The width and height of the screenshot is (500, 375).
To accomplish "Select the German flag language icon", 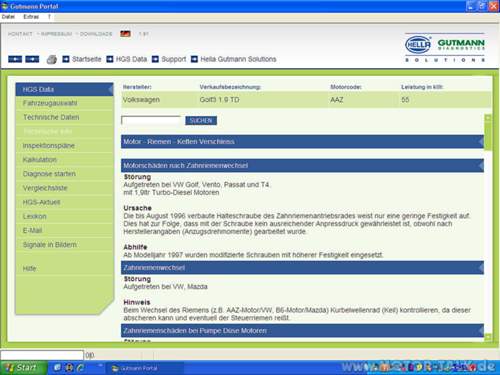I will pos(125,34).
